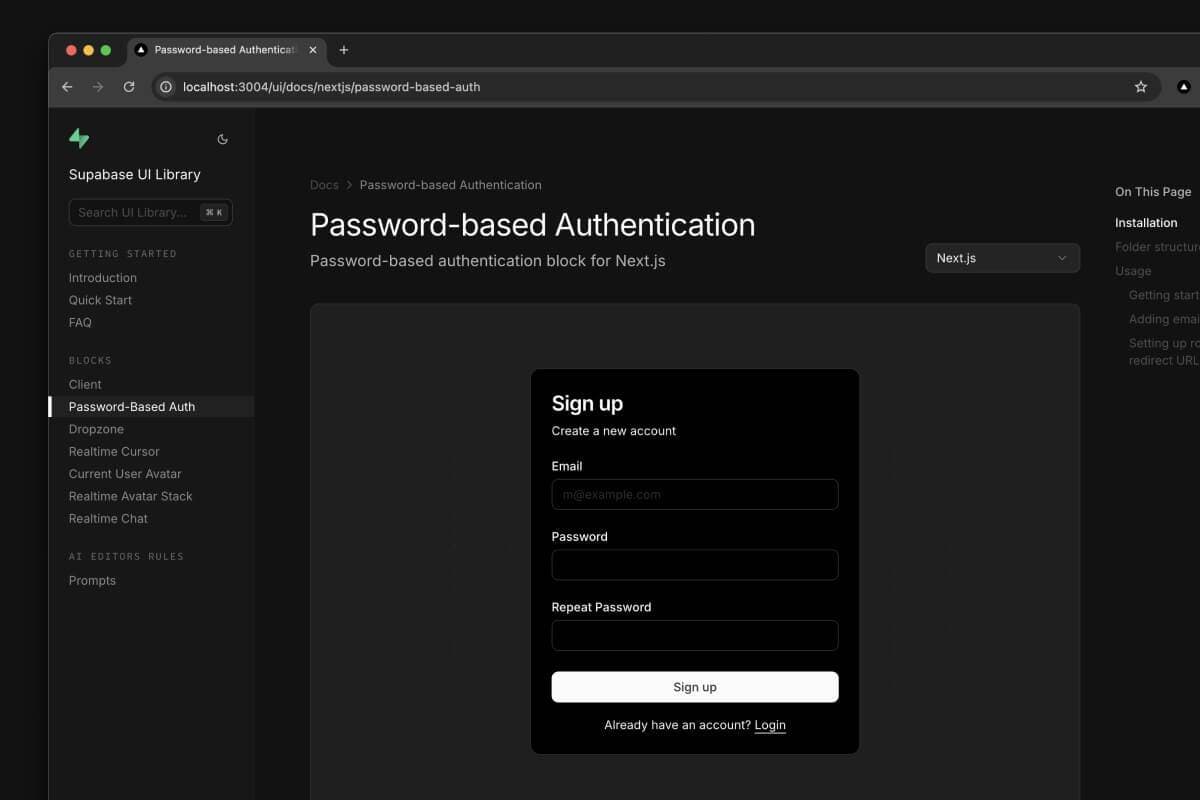Toggle dark mode with the moon icon
This screenshot has width=1200, height=800.
222,138
